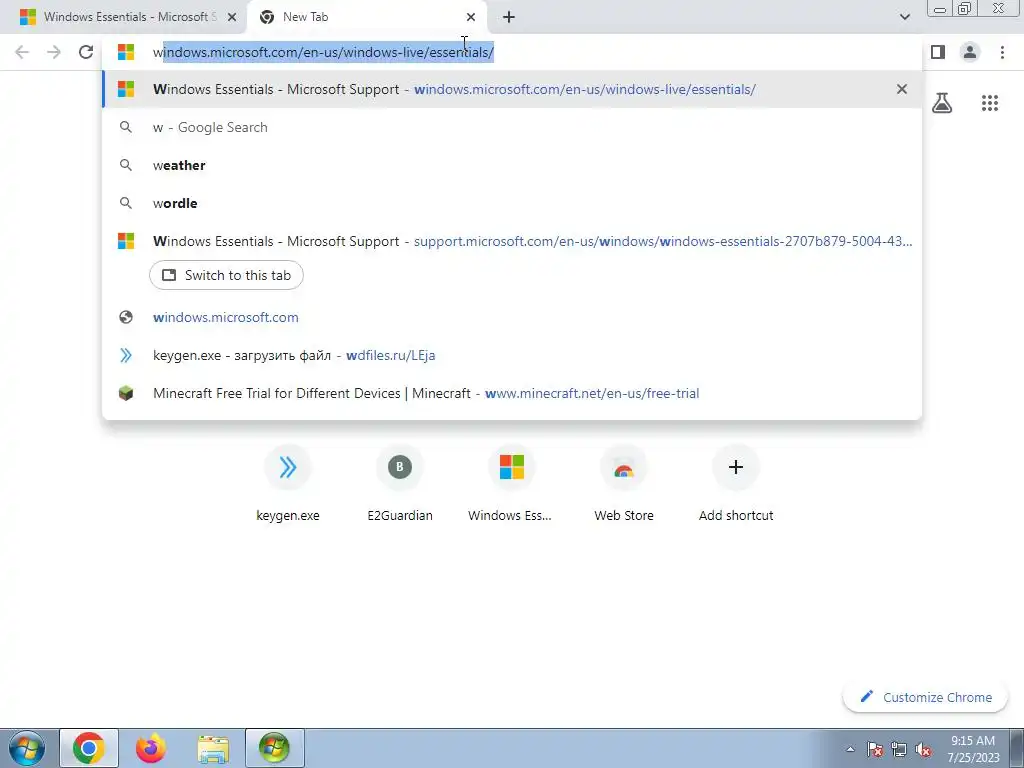The image size is (1024, 768).
Task: Click the Switch to this tab button
Action: [x=226, y=275]
